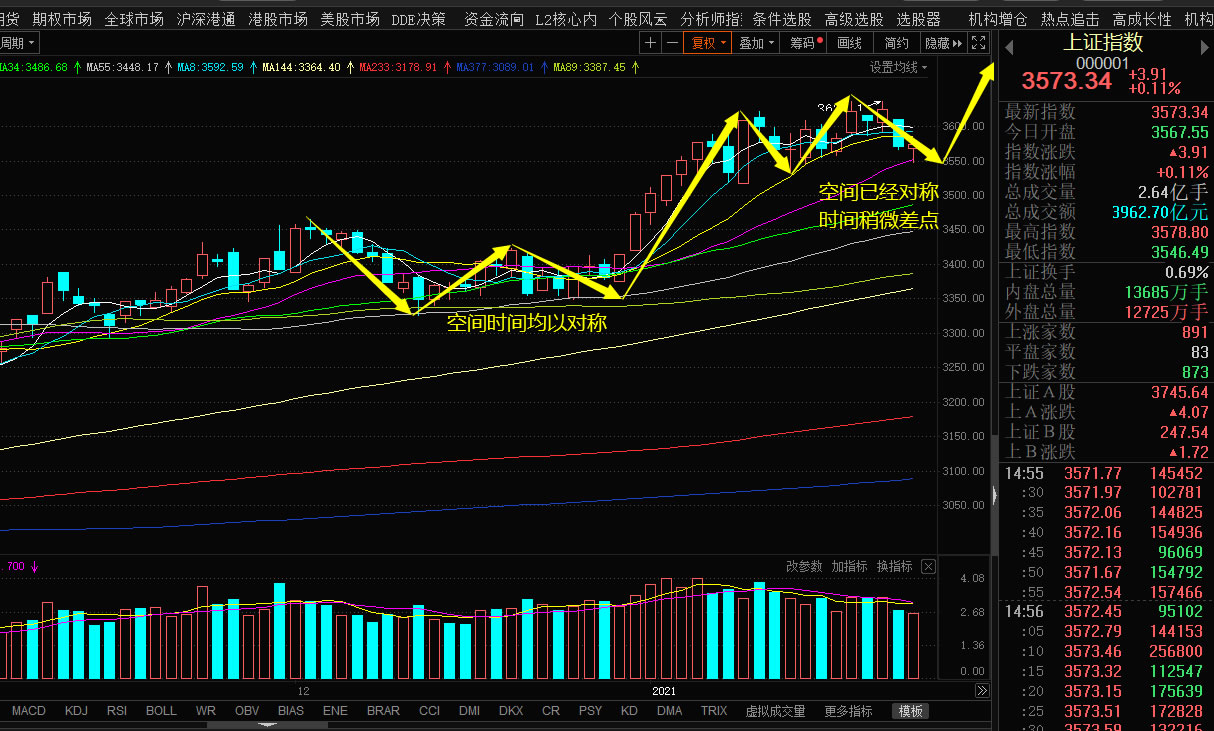Open the DDE决策 menu
This screenshot has width=1214, height=731.
click(419, 19)
